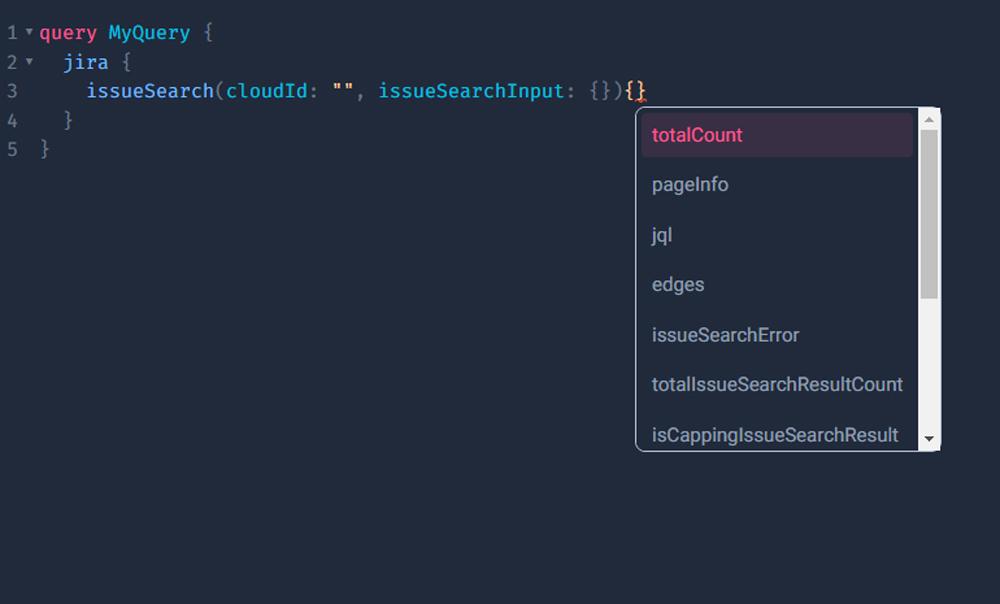This screenshot has width=1000, height=604.
Task: Click the issueSearchInput argument
Action: (x=471, y=91)
